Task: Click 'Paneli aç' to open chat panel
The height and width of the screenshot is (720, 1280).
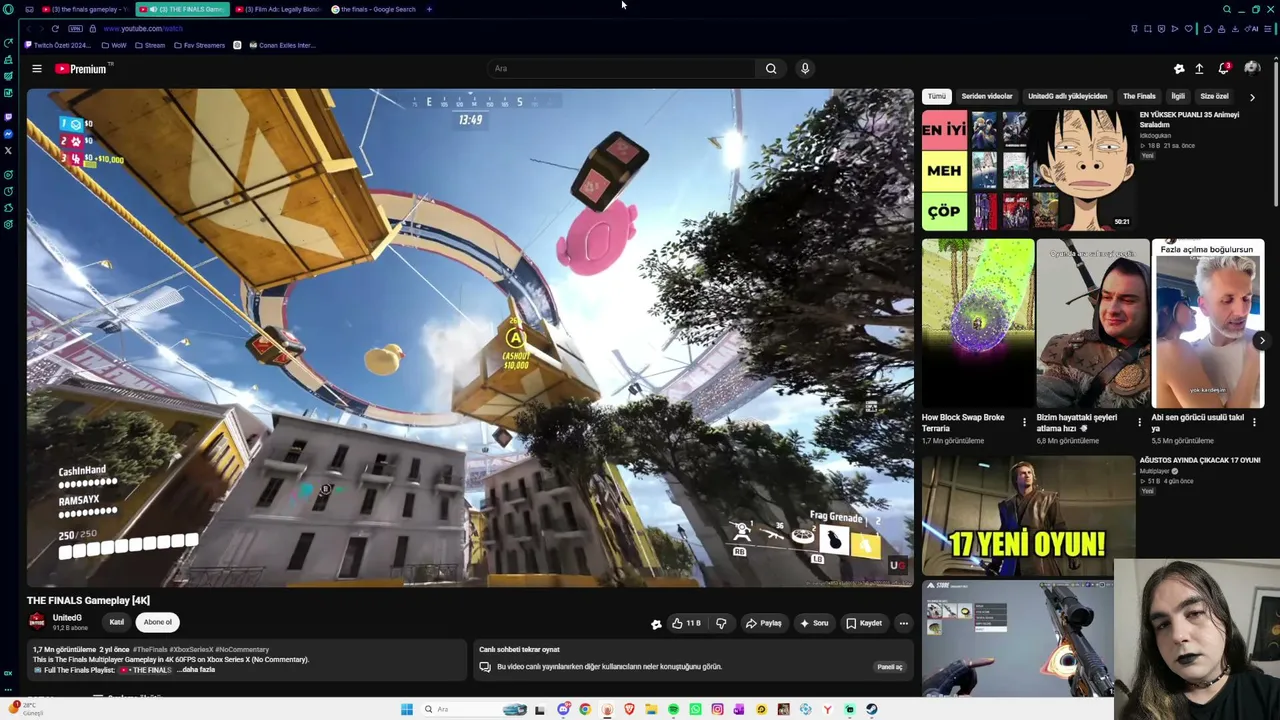Action: click(x=890, y=667)
